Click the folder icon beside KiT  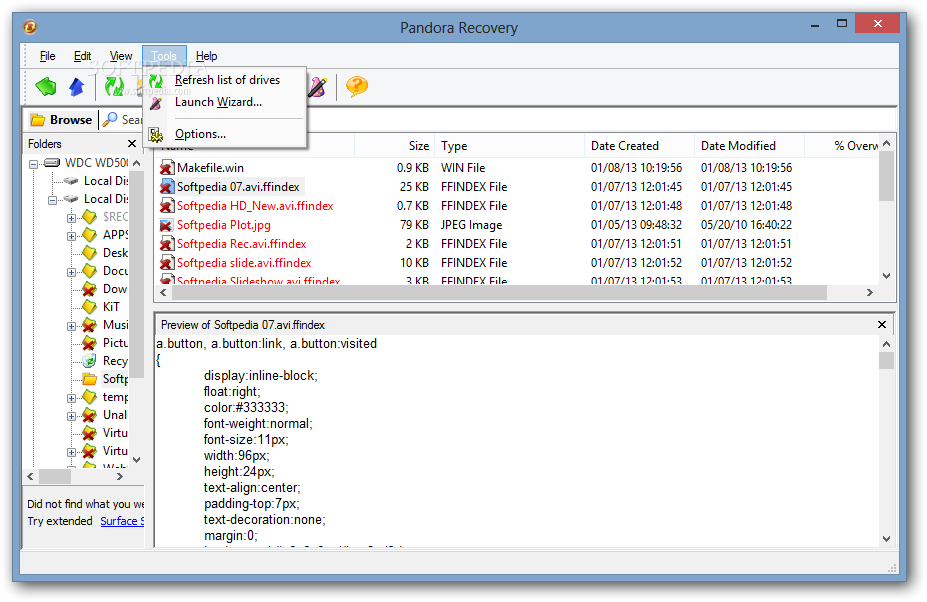click(89, 307)
